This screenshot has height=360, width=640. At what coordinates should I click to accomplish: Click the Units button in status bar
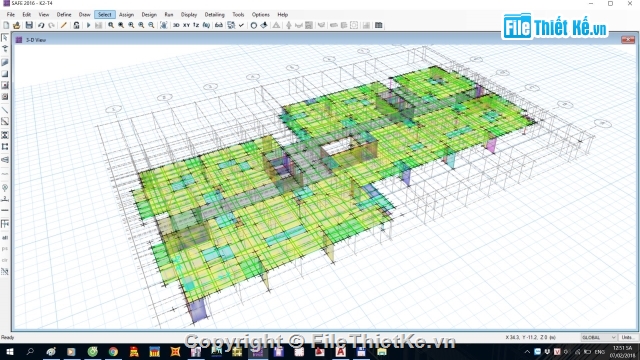pos(628,338)
